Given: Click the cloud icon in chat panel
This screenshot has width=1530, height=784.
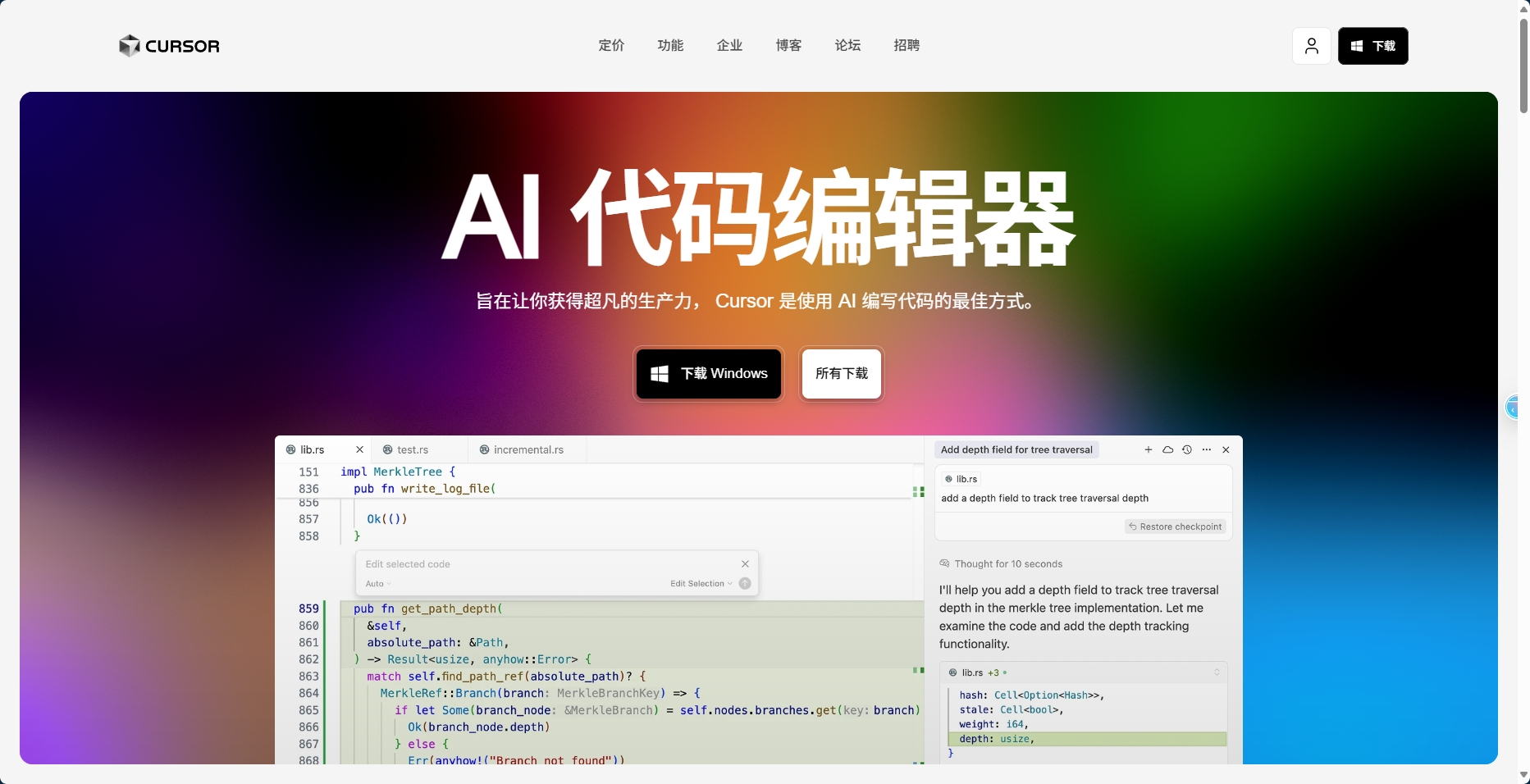Looking at the screenshot, I should click(1167, 449).
